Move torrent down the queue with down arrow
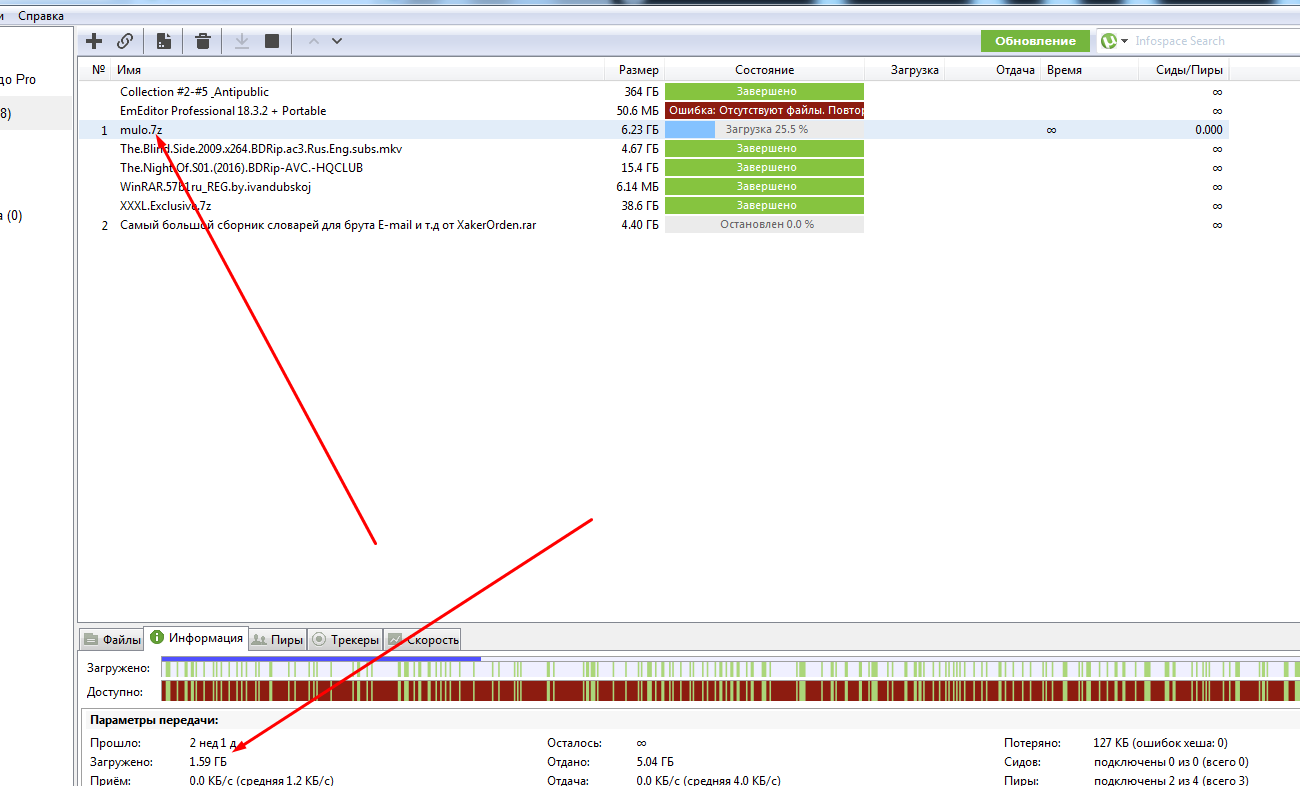1300x786 pixels. click(x=337, y=41)
